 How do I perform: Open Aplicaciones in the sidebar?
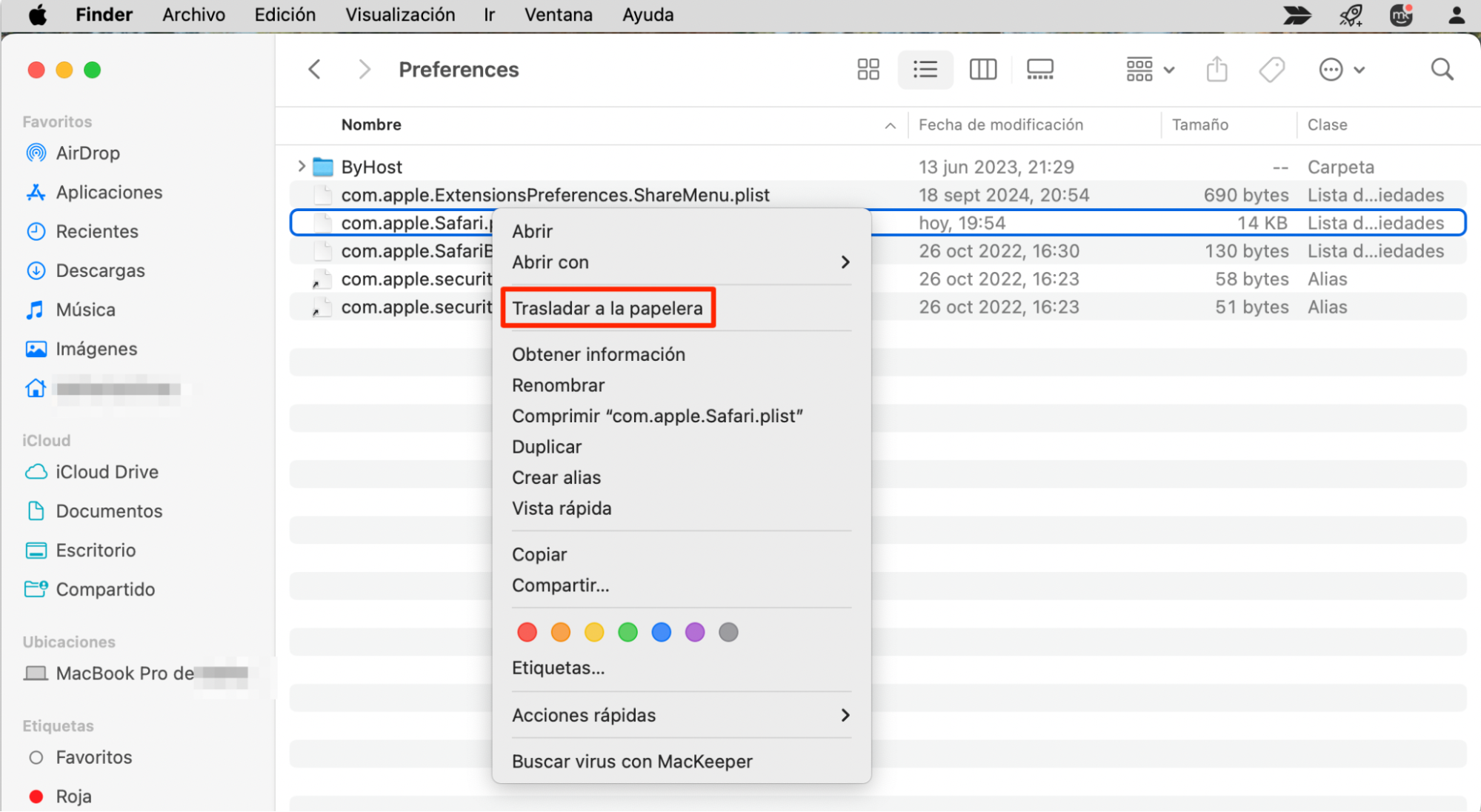click(x=93, y=193)
